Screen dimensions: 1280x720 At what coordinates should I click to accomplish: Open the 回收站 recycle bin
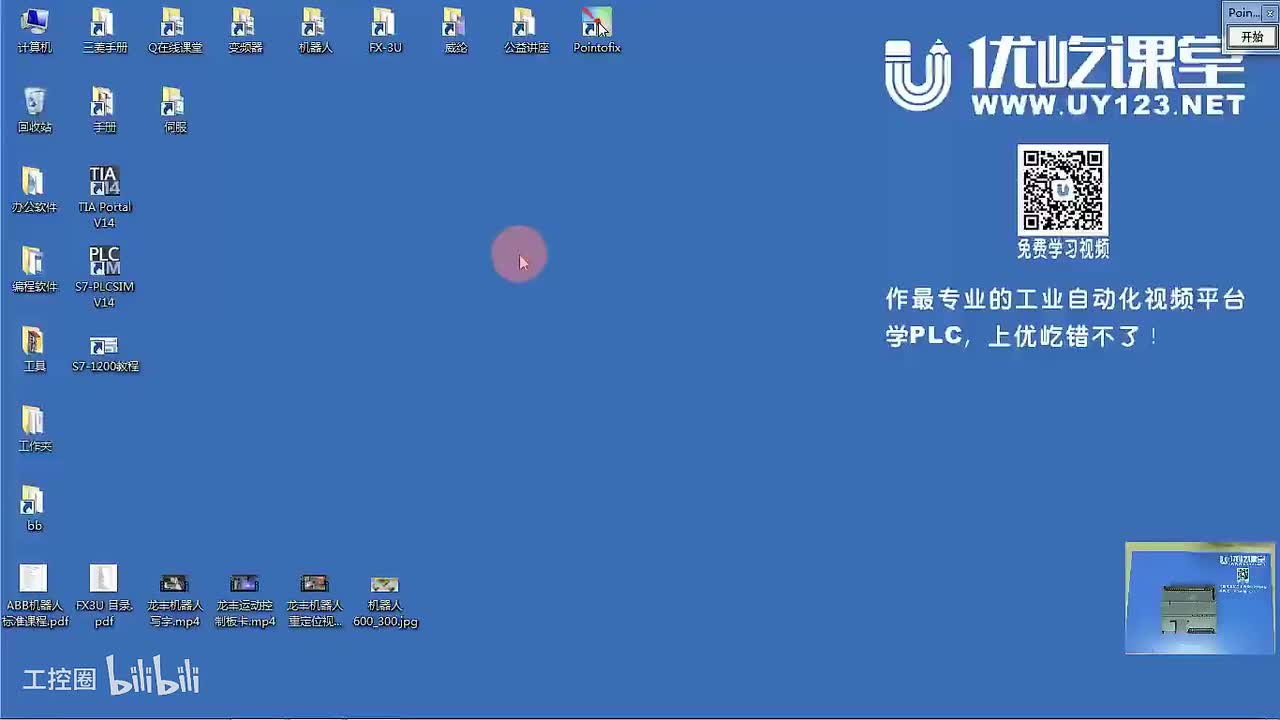[x=35, y=110]
